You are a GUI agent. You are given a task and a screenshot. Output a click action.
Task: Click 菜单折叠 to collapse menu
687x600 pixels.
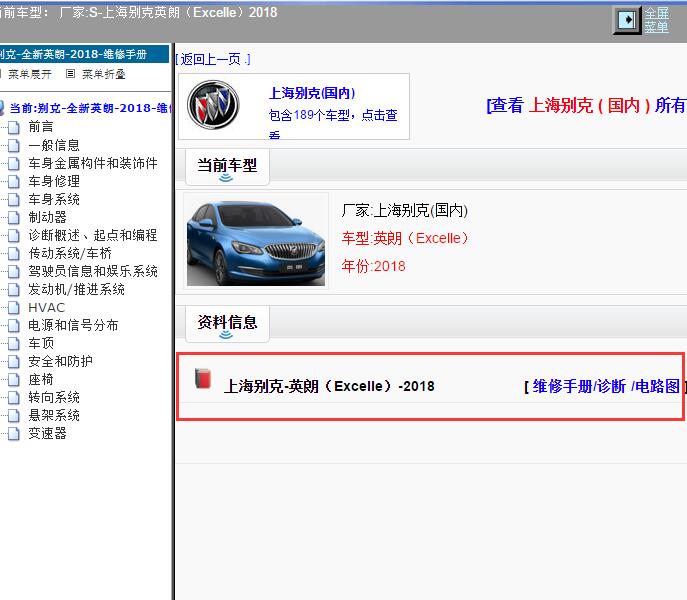[104, 74]
